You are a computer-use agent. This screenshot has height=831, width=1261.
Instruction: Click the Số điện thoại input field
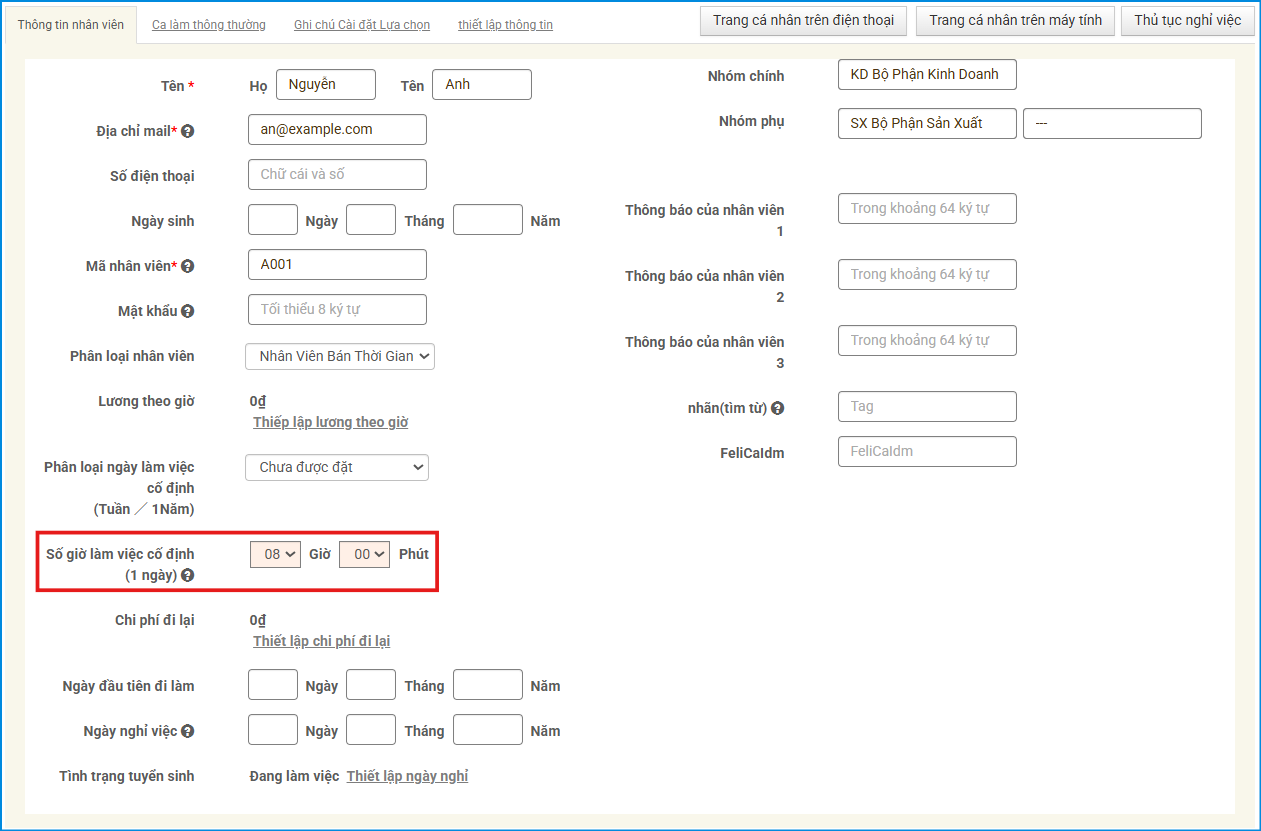pyautogui.click(x=337, y=174)
